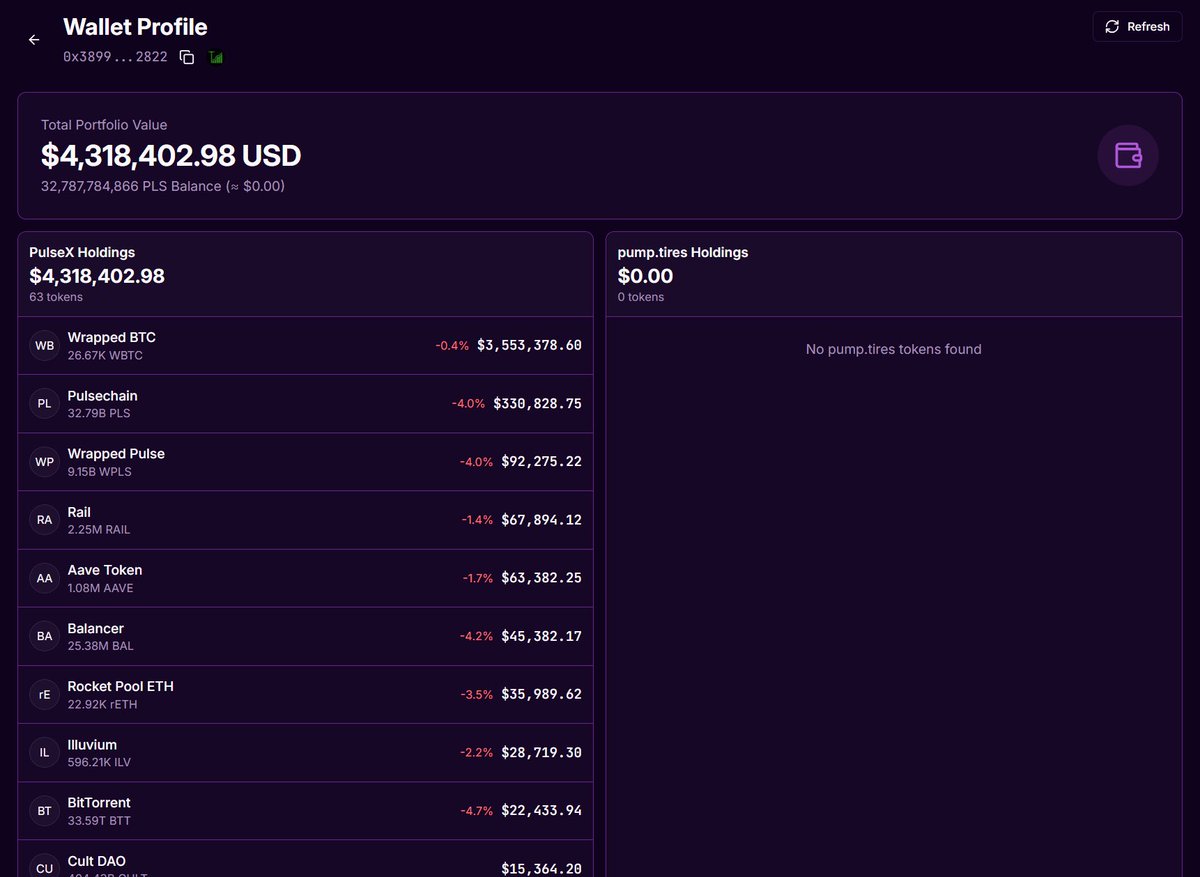1200x877 pixels.
Task: Click the Refresh button
Action: pyautogui.click(x=1138, y=27)
